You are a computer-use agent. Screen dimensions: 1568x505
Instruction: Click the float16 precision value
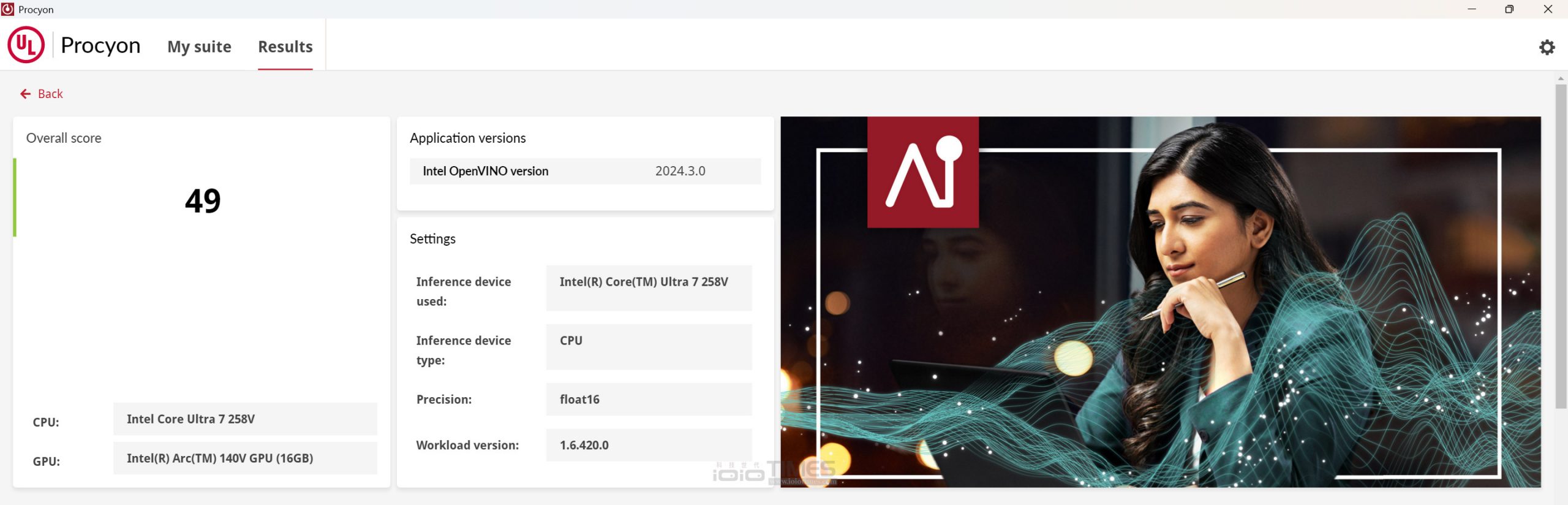click(x=649, y=400)
